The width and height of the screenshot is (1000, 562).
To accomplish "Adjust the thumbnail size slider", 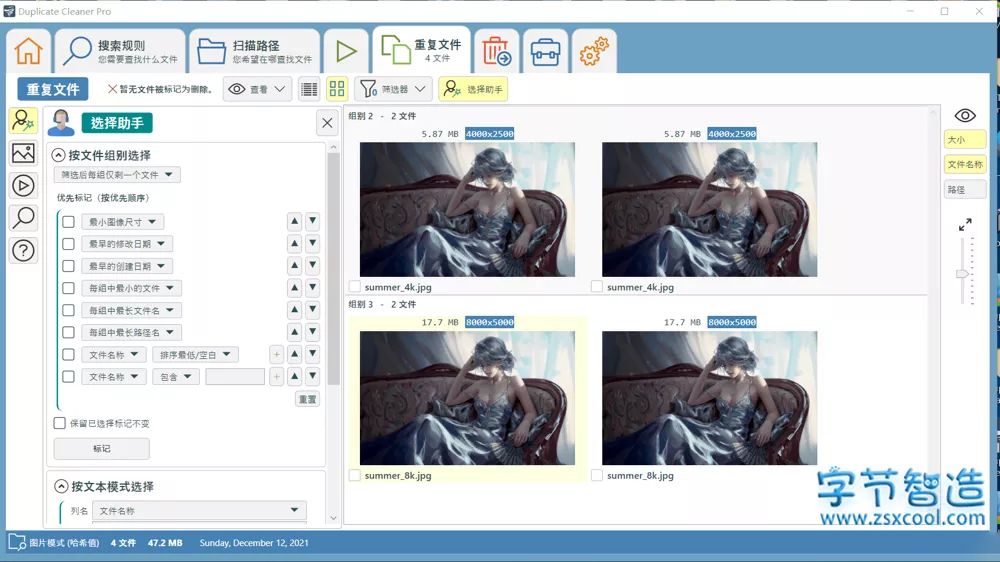I will pyautogui.click(x=962, y=274).
